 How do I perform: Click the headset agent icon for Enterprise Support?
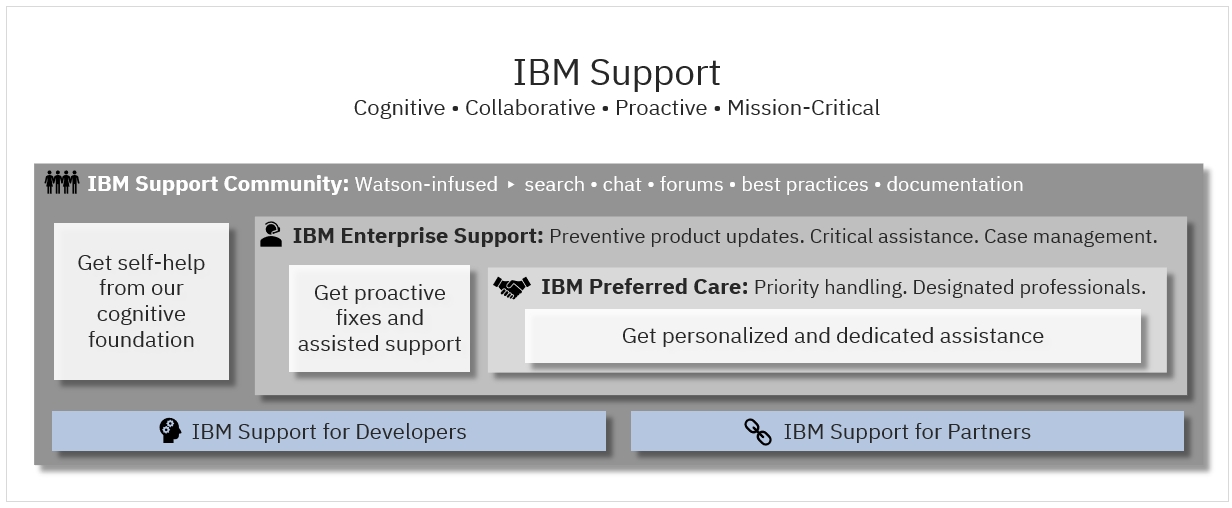click(271, 235)
